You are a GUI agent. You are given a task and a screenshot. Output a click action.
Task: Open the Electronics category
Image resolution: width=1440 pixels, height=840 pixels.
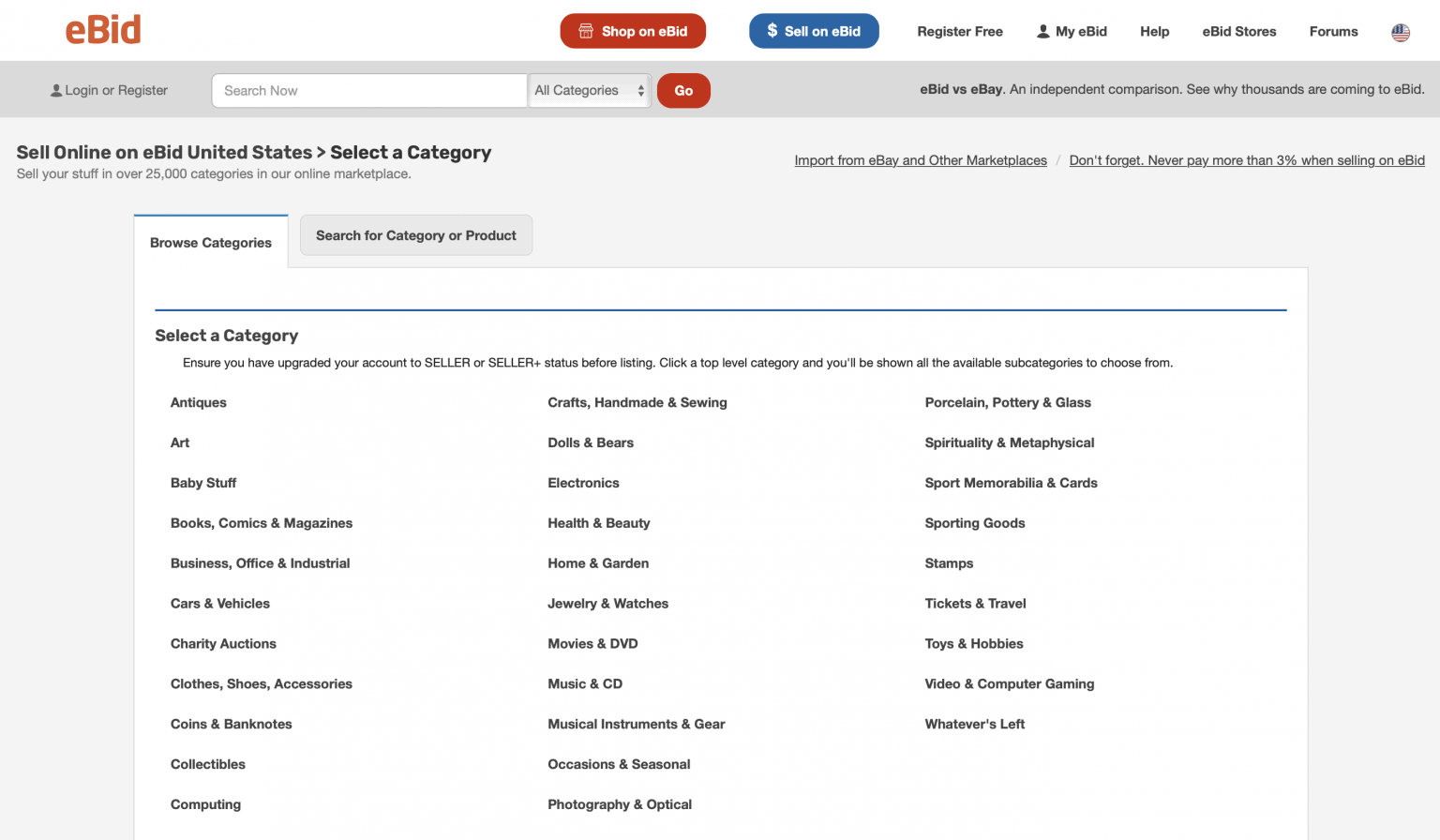[583, 484]
